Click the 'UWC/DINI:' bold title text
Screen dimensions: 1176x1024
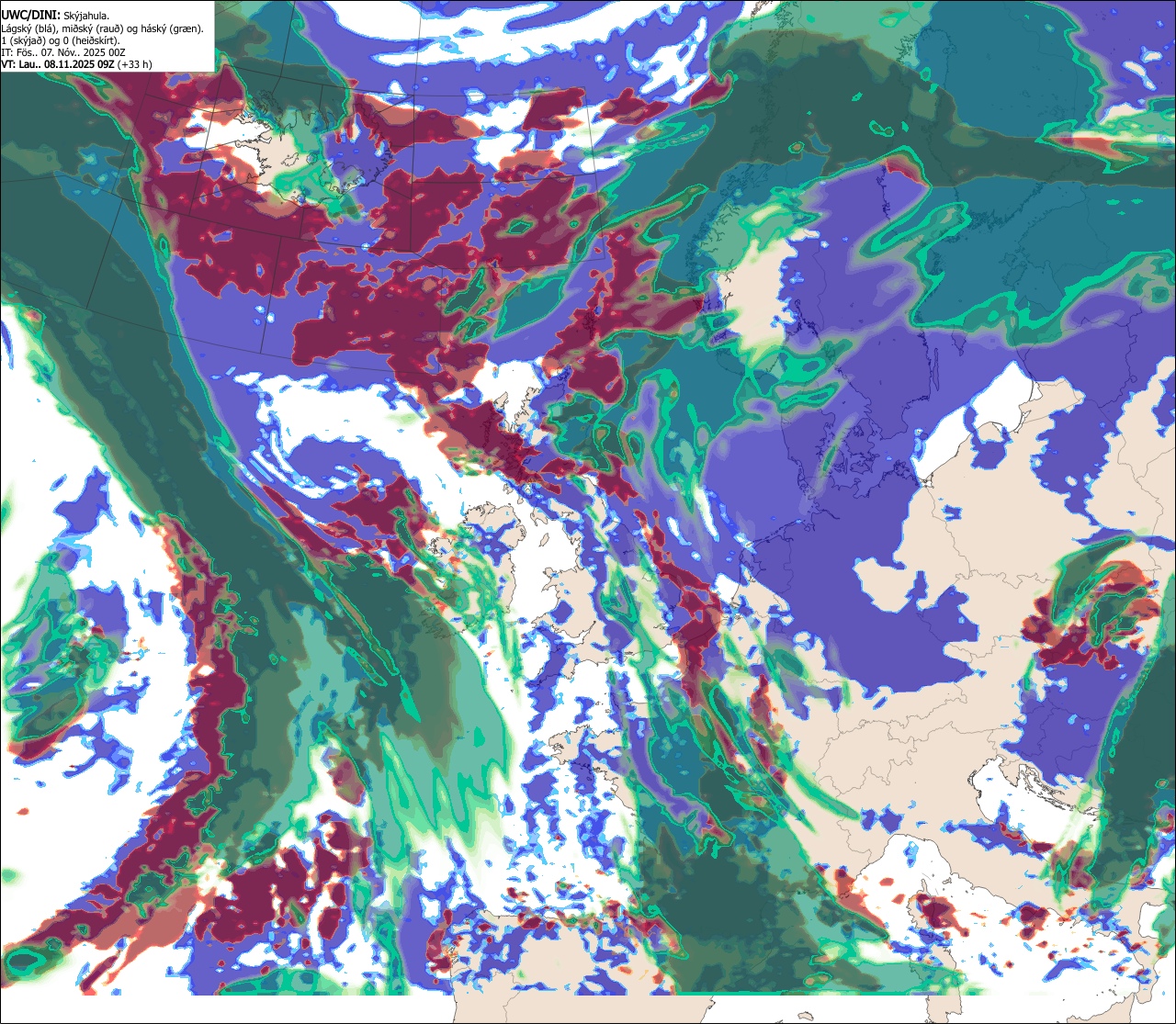31,16
